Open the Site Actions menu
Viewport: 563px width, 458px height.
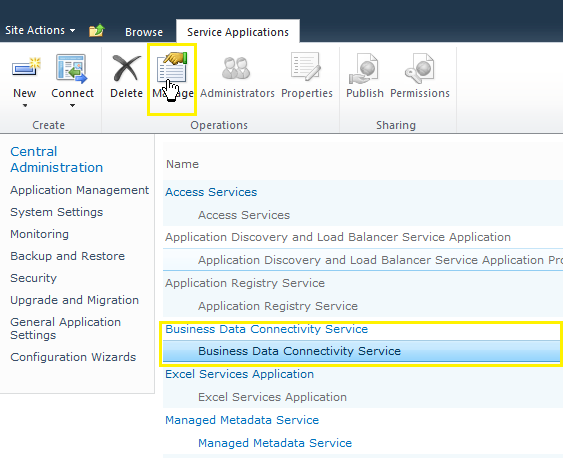pyautogui.click(x=40, y=30)
